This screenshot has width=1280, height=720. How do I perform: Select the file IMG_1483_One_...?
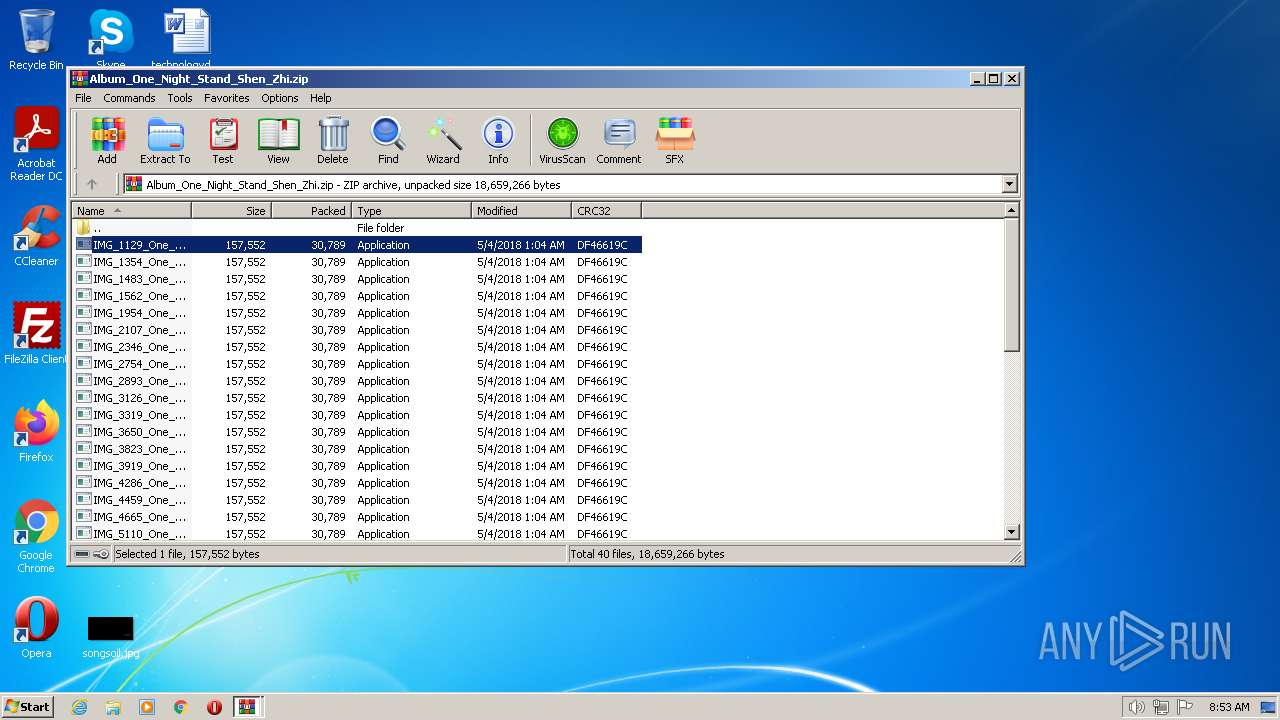coord(357,279)
